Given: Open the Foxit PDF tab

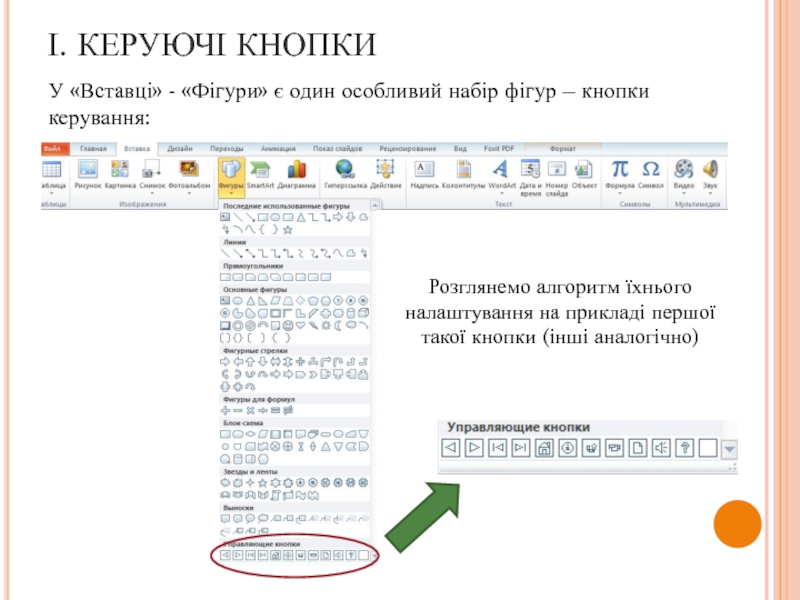Looking at the screenshot, I should point(499,148).
